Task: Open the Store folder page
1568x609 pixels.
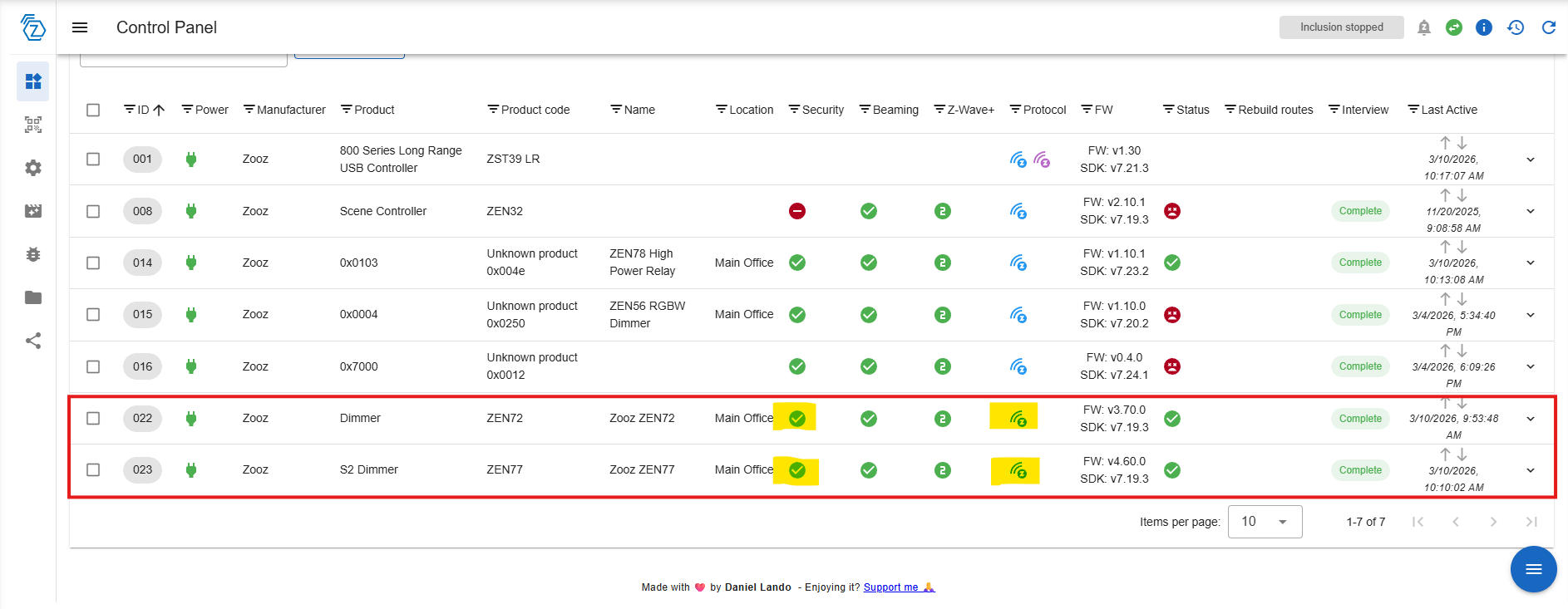Action: [x=33, y=297]
